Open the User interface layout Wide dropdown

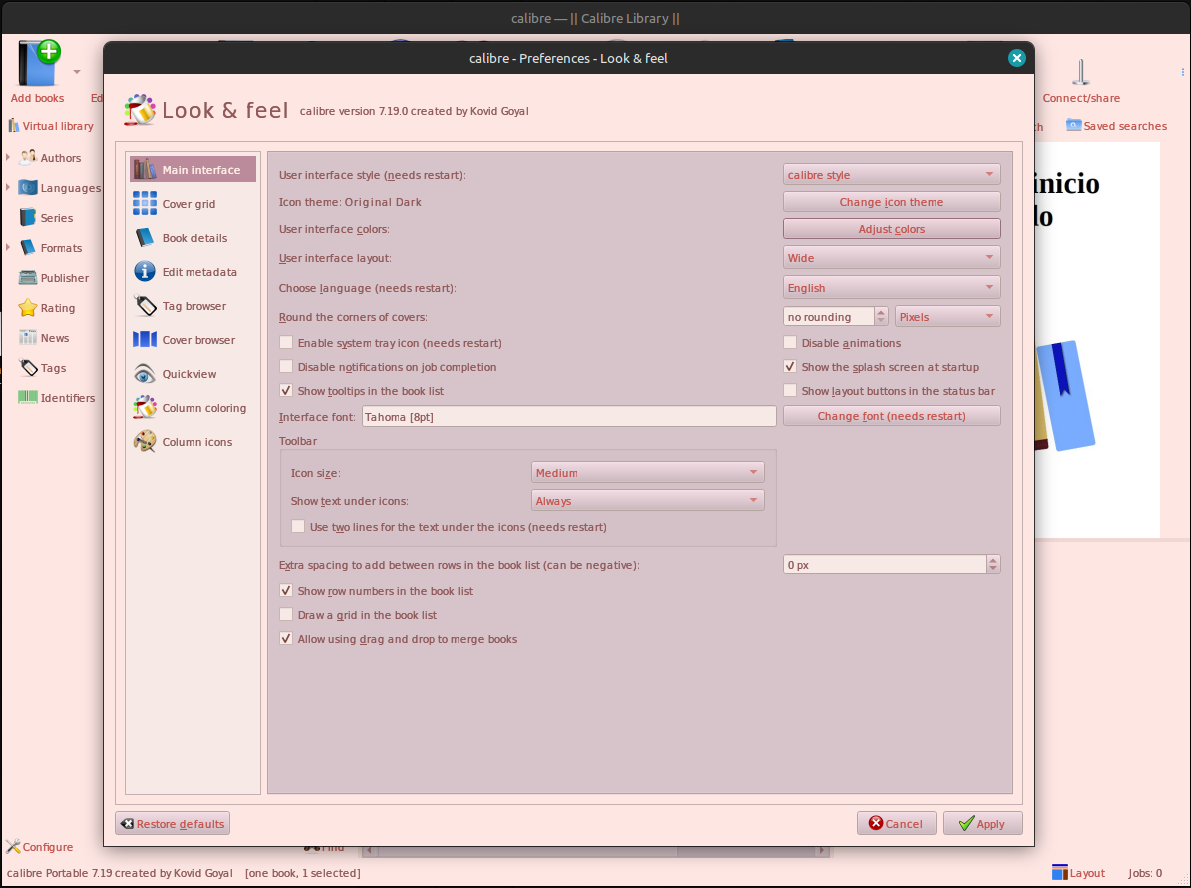pos(891,258)
